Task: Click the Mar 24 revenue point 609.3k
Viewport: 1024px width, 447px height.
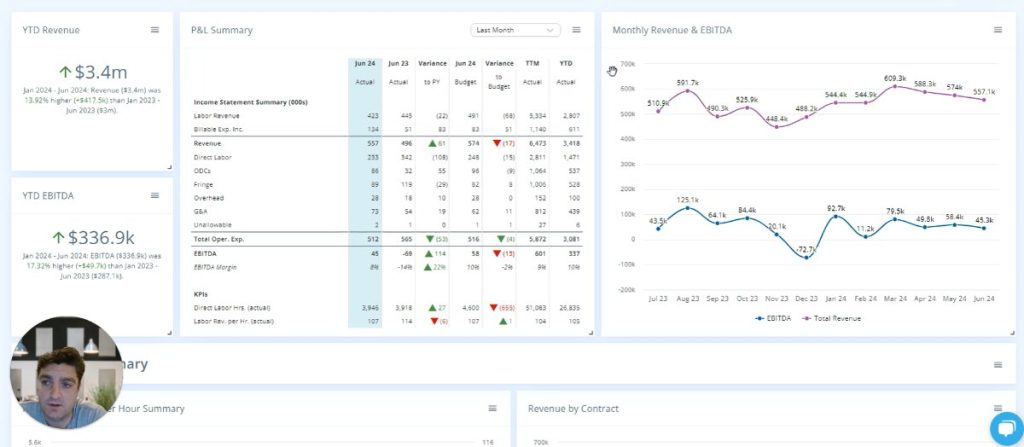Action: click(x=895, y=86)
